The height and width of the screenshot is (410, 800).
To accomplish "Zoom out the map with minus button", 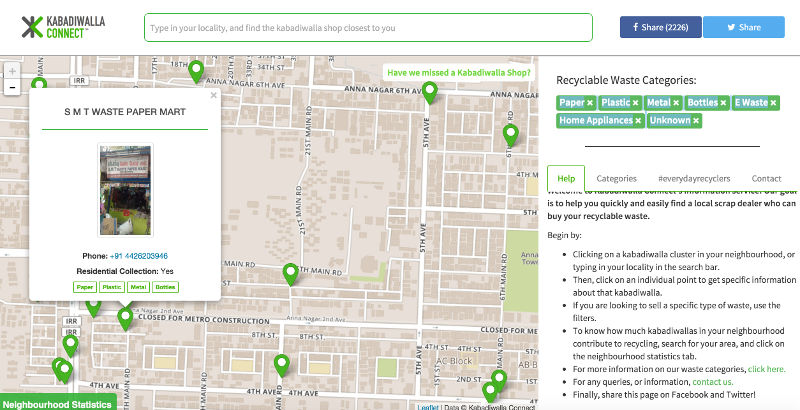I will [x=12, y=87].
